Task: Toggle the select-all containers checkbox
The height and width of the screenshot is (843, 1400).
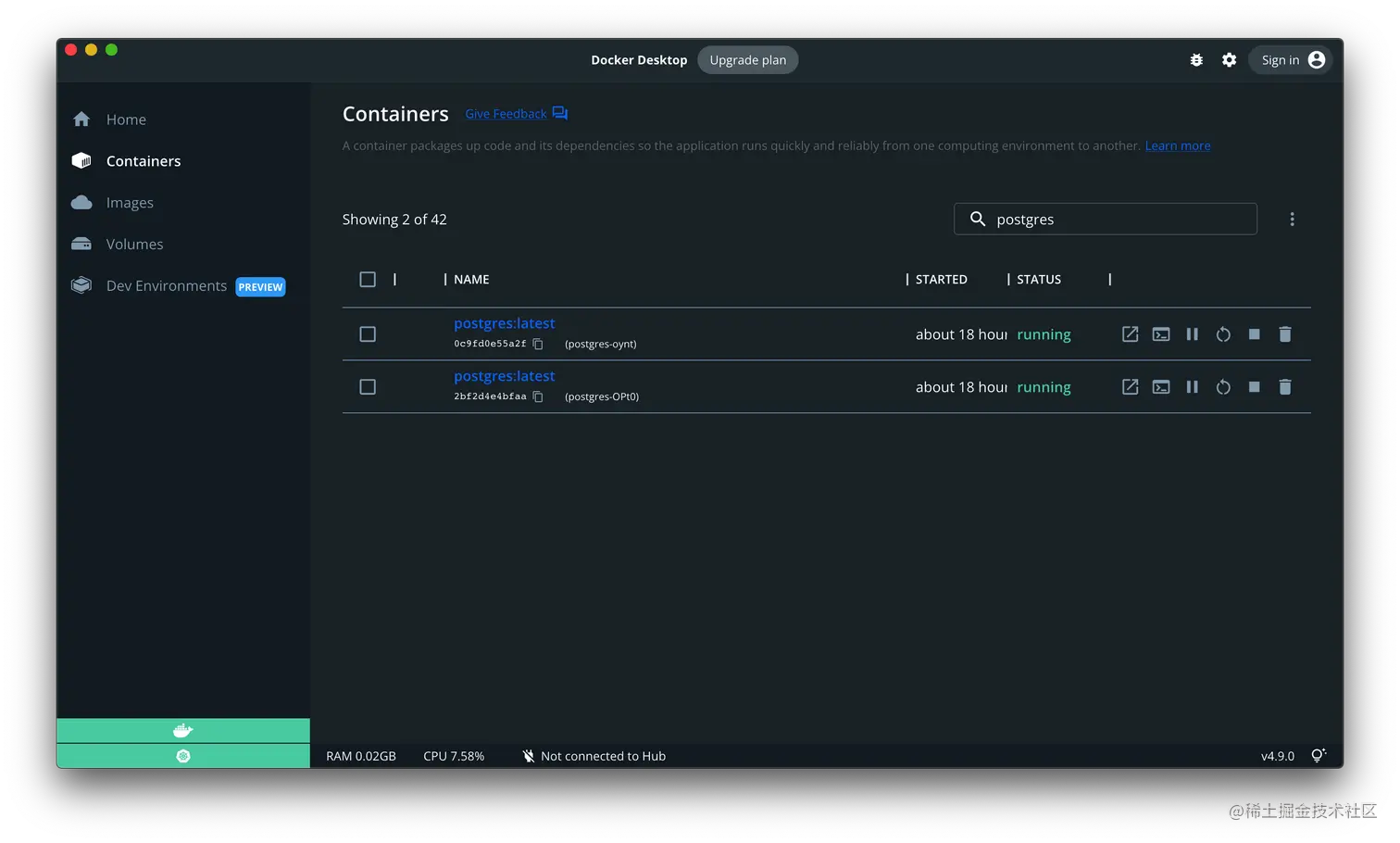Action: [368, 280]
